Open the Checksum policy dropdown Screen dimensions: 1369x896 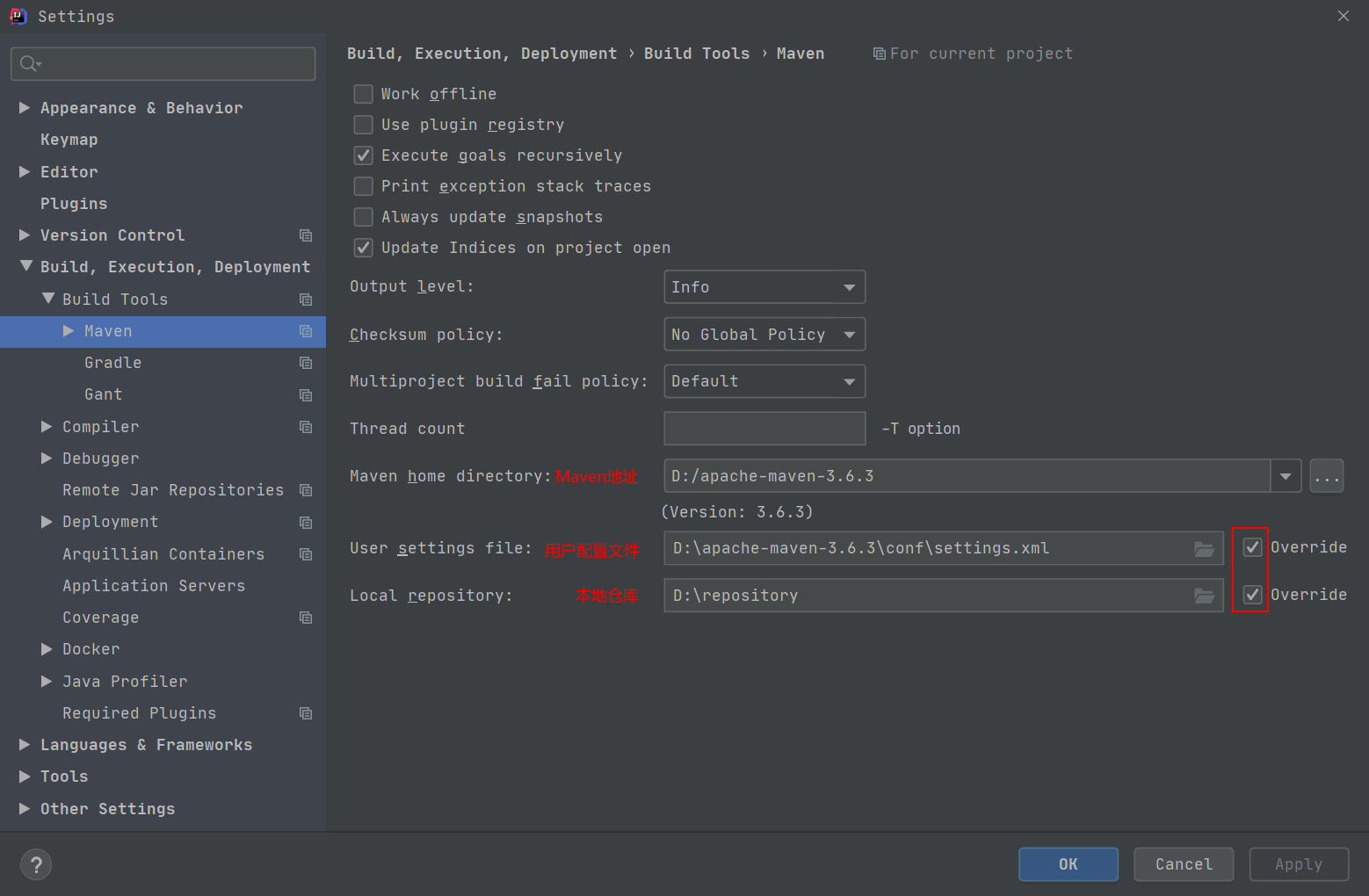764,335
